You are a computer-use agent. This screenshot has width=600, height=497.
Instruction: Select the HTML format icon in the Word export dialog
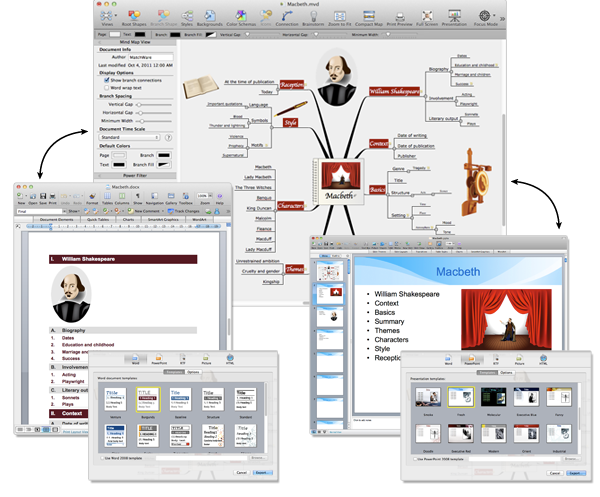230,357
